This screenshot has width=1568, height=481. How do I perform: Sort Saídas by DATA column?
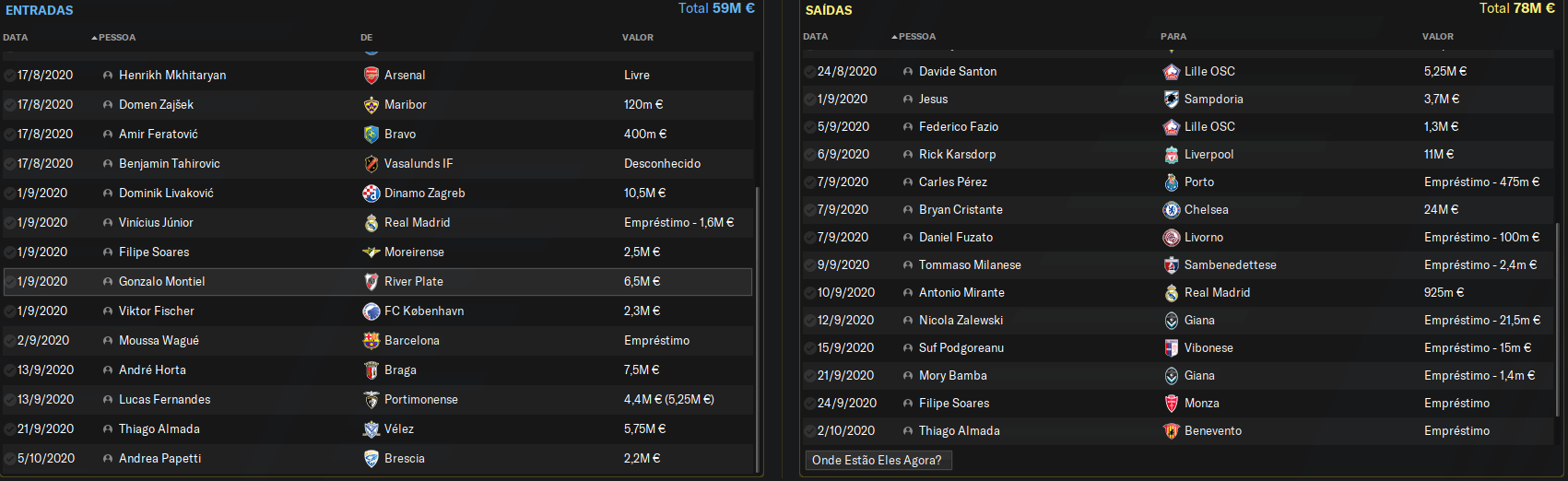click(x=816, y=37)
